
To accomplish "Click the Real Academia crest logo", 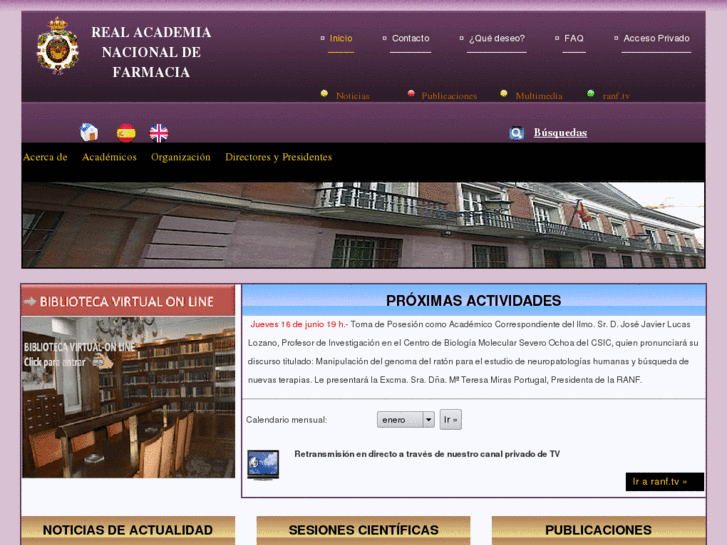I will (57, 46).
